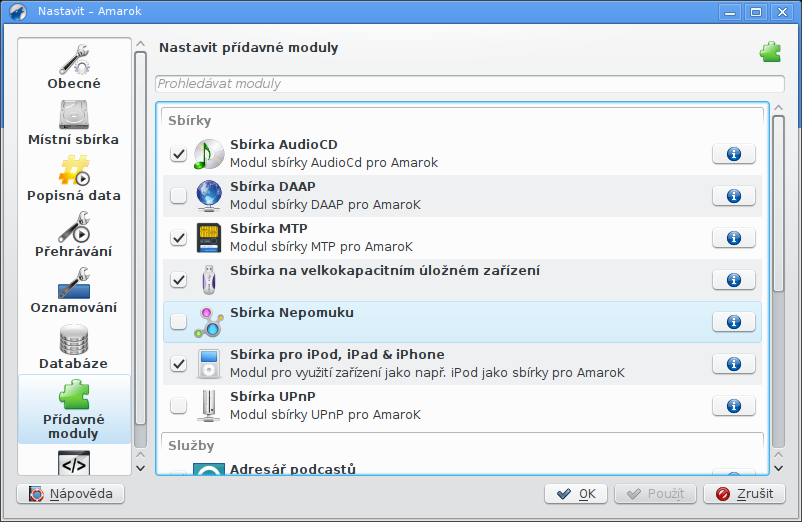Show info about the iPod collection

(733, 364)
